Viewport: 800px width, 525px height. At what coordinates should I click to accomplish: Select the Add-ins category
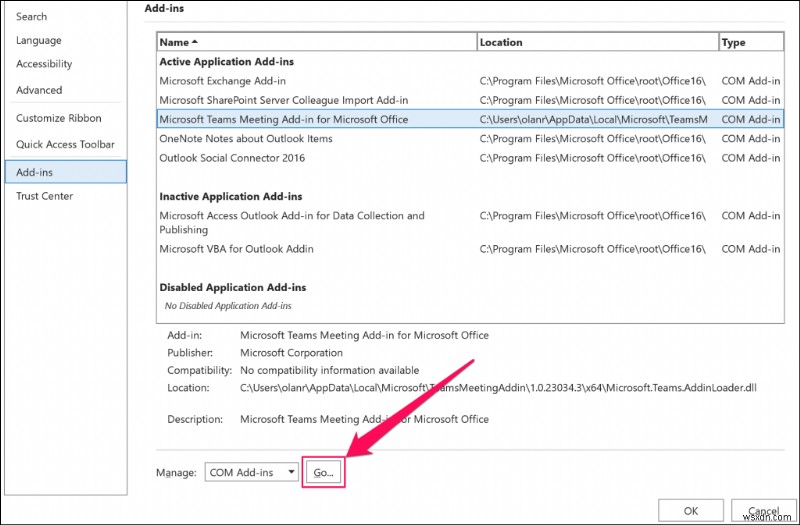coord(65,172)
